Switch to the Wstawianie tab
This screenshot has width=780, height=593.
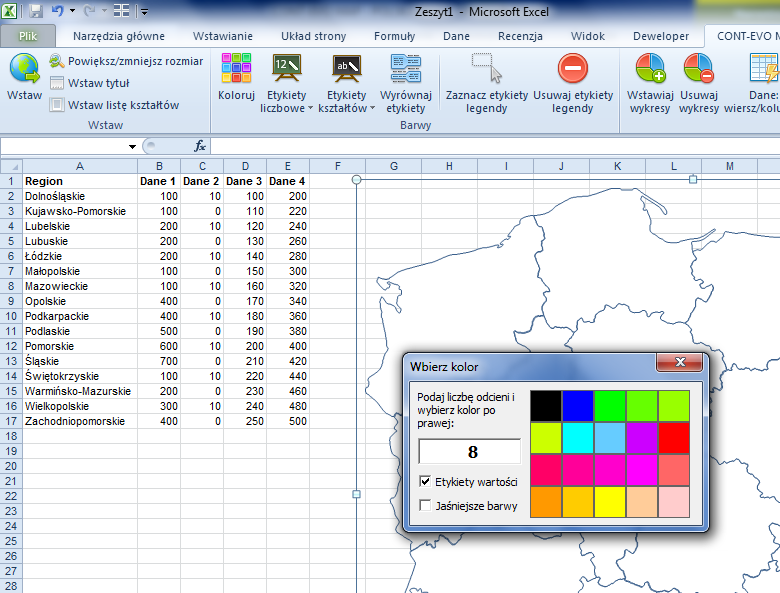[223, 36]
